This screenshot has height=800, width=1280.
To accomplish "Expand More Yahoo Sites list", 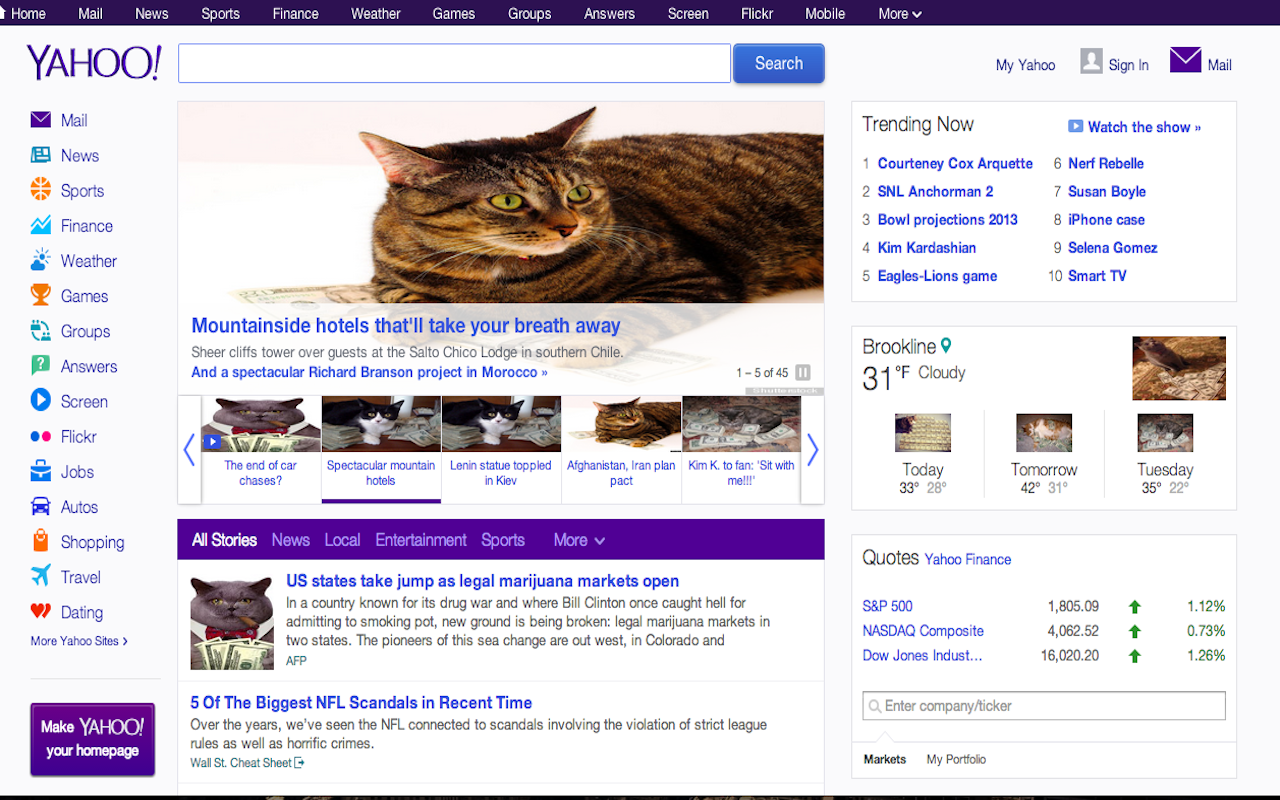I will pos(79,641).
